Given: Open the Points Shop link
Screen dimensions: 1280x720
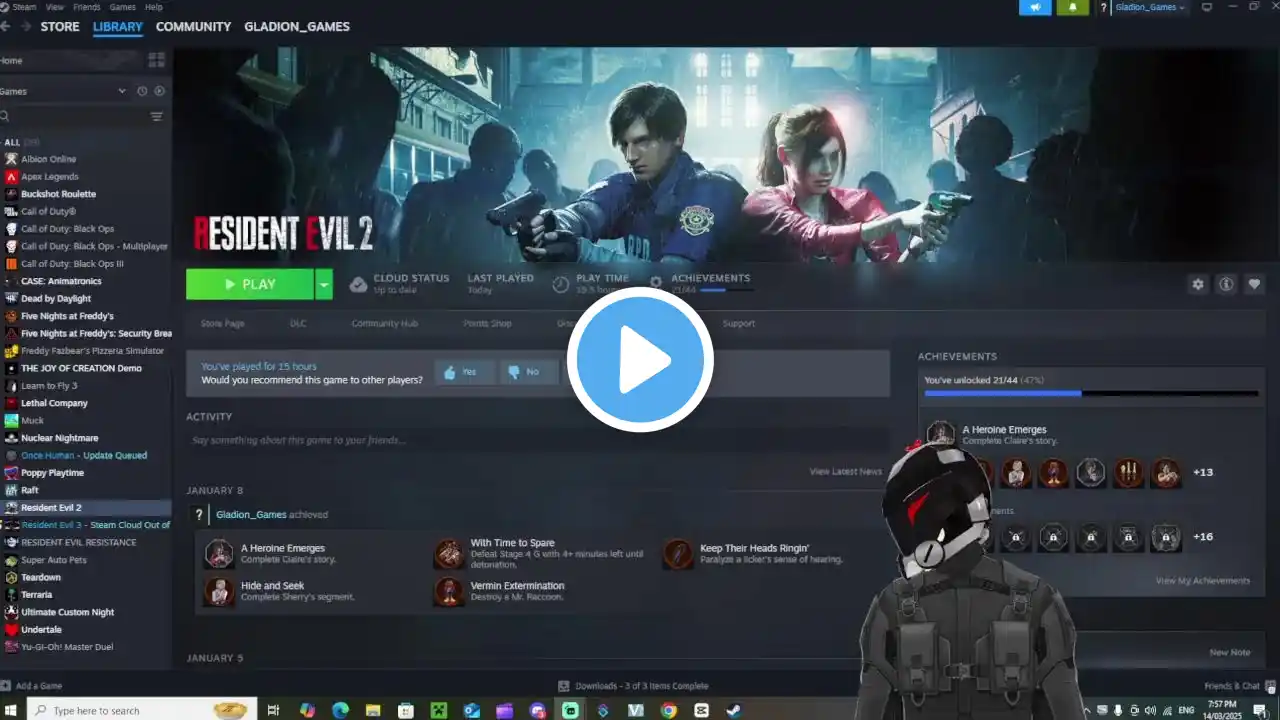Looking at the screenshot, I should pyautogui.click(x=487, y=323).
